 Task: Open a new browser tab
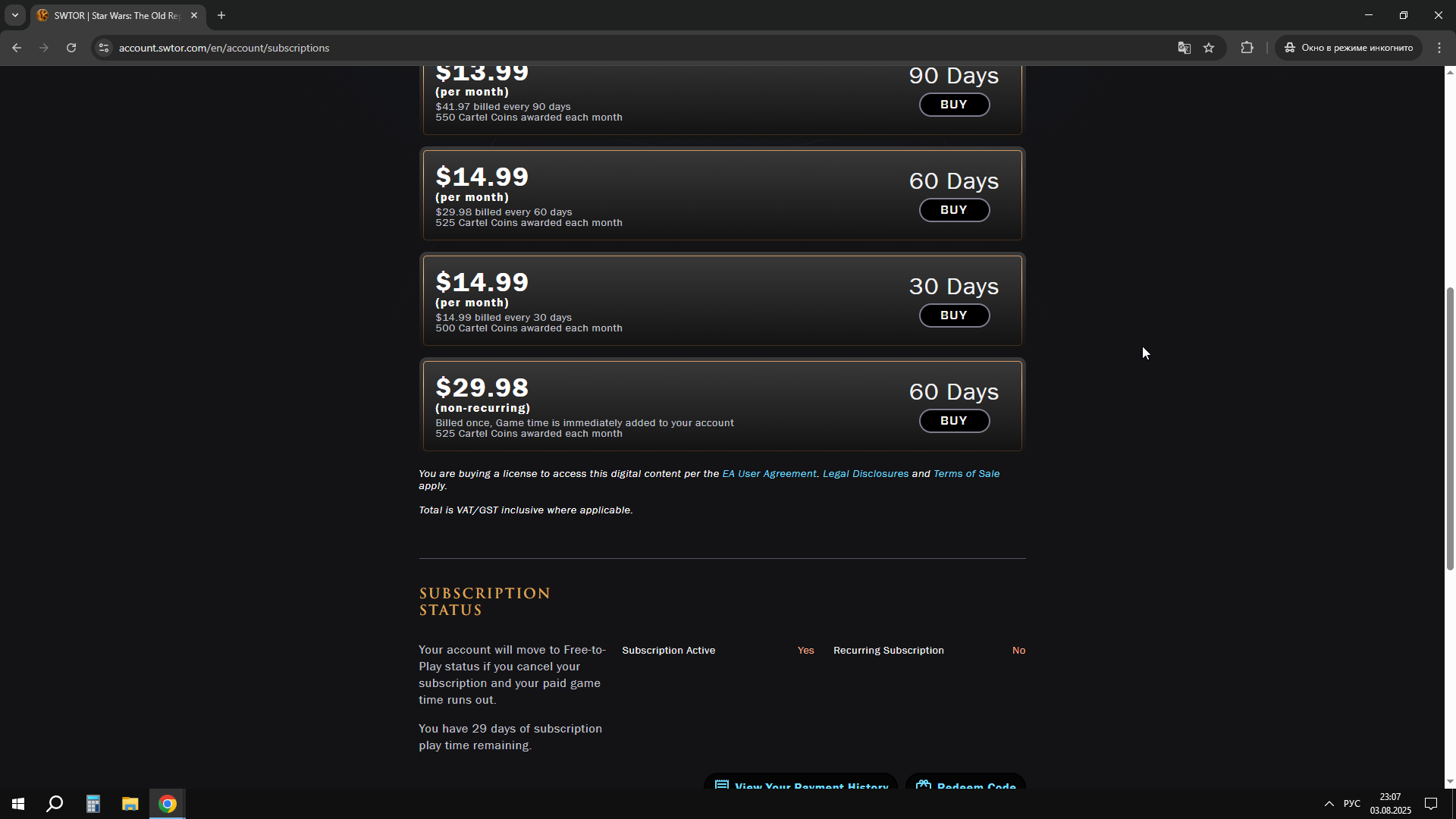point(221,15)
